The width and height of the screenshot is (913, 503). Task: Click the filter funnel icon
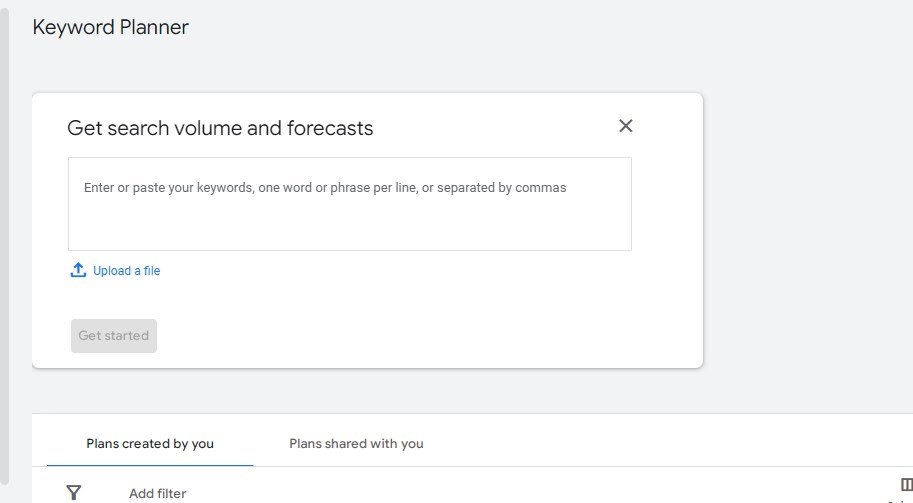point(74,493)
